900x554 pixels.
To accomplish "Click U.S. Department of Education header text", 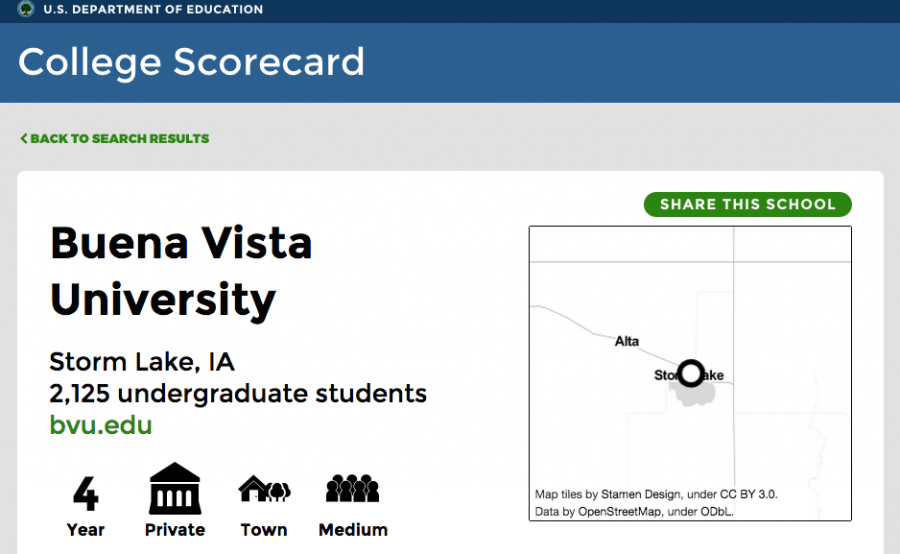I will pos(153,9).
